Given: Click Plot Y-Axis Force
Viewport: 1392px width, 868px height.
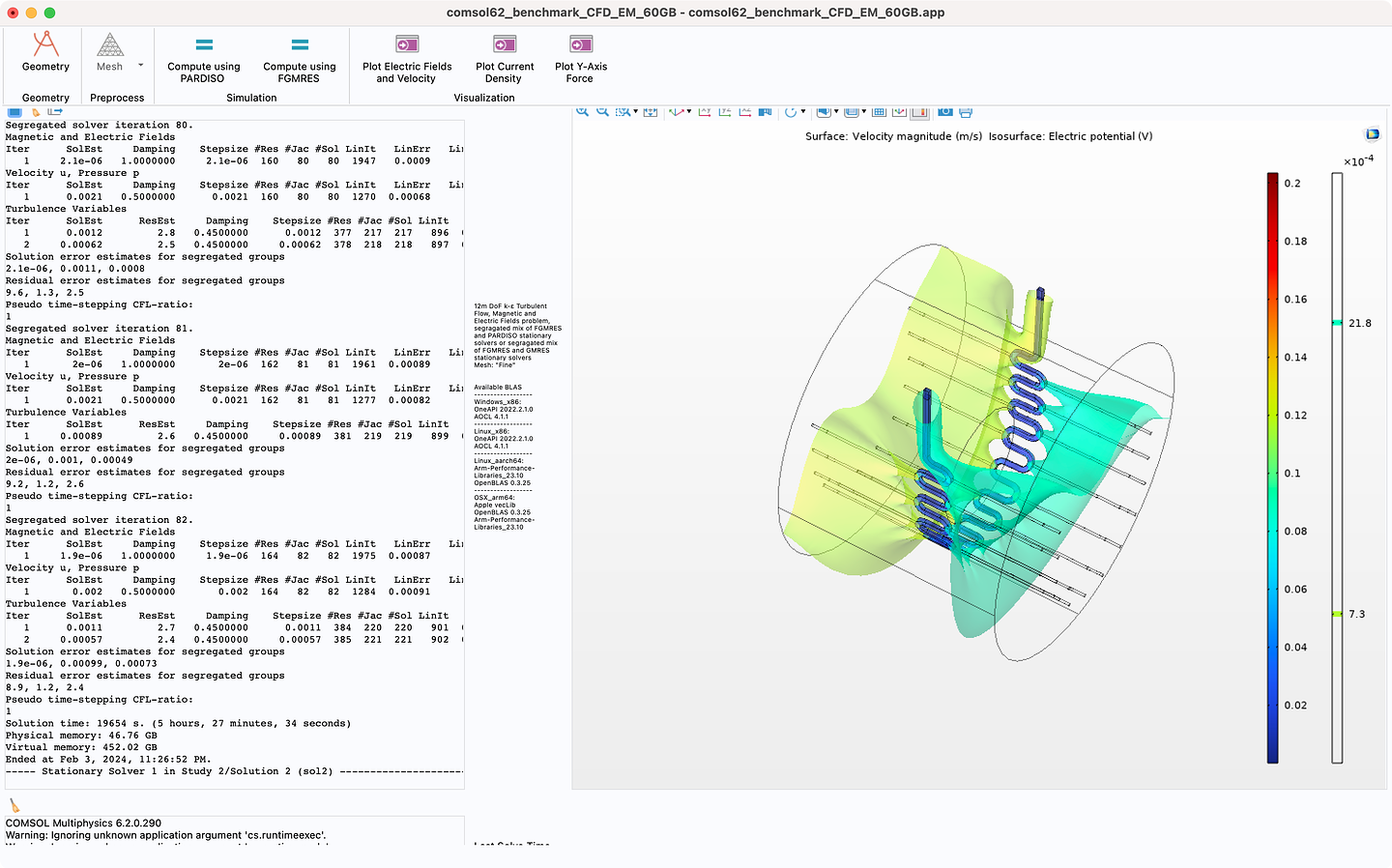Looking at the screenshot, I should 580,56.
